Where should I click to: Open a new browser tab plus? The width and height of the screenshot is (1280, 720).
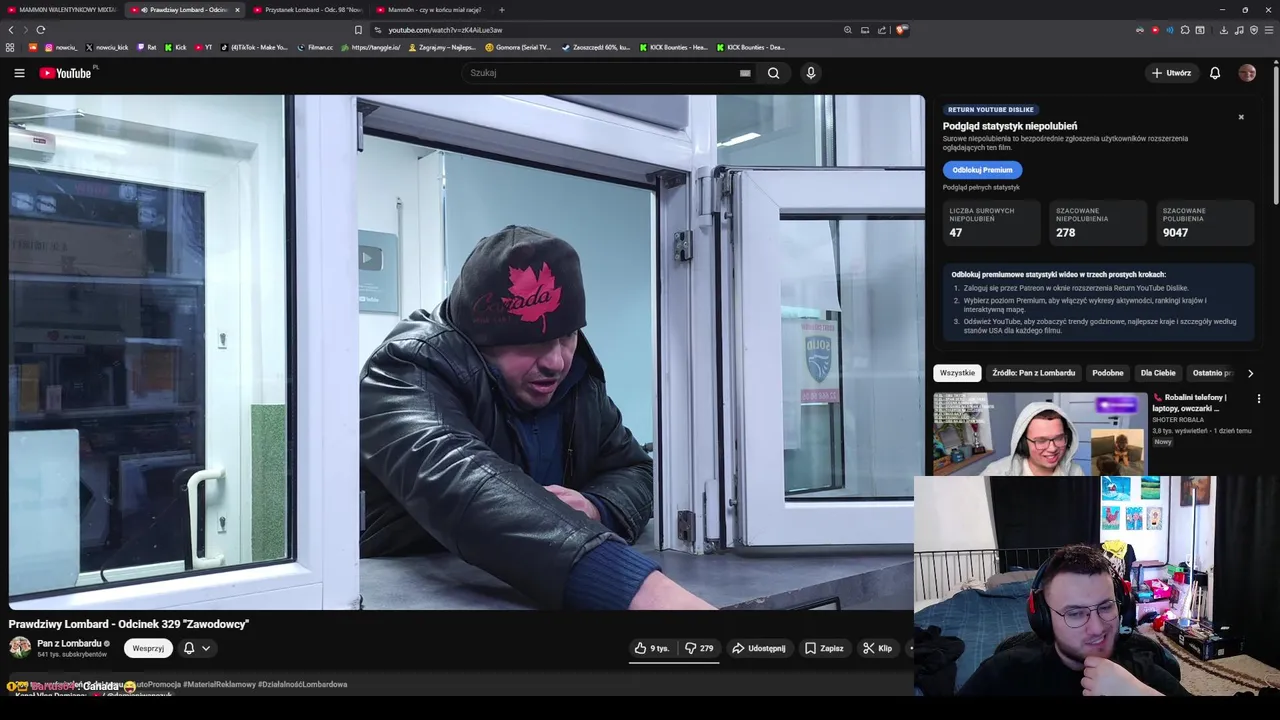pyautogui.click(x=501, y=10)
